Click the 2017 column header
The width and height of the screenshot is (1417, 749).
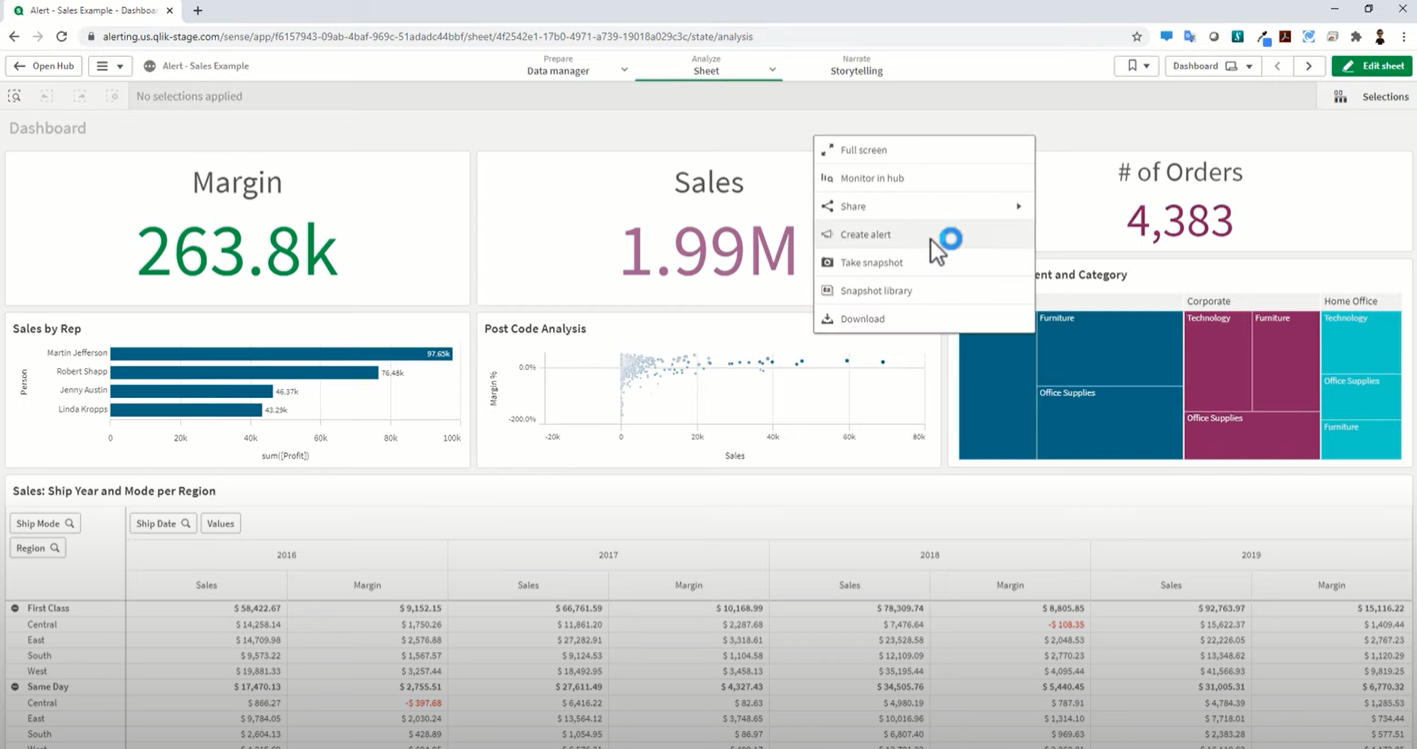608,554
